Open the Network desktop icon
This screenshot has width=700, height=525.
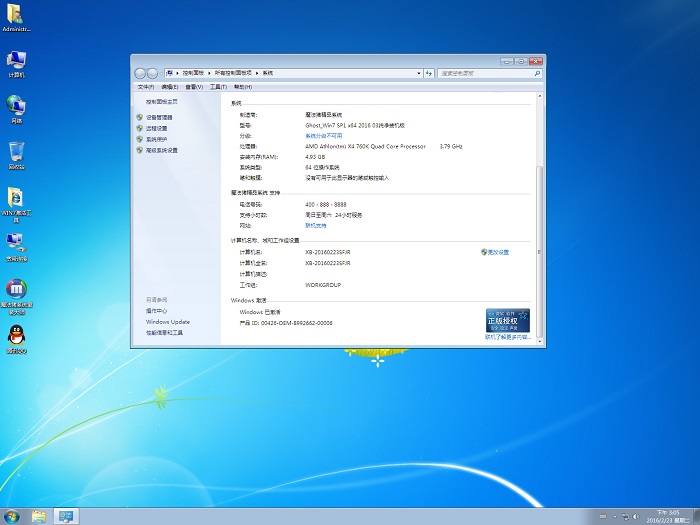[16, 105]
